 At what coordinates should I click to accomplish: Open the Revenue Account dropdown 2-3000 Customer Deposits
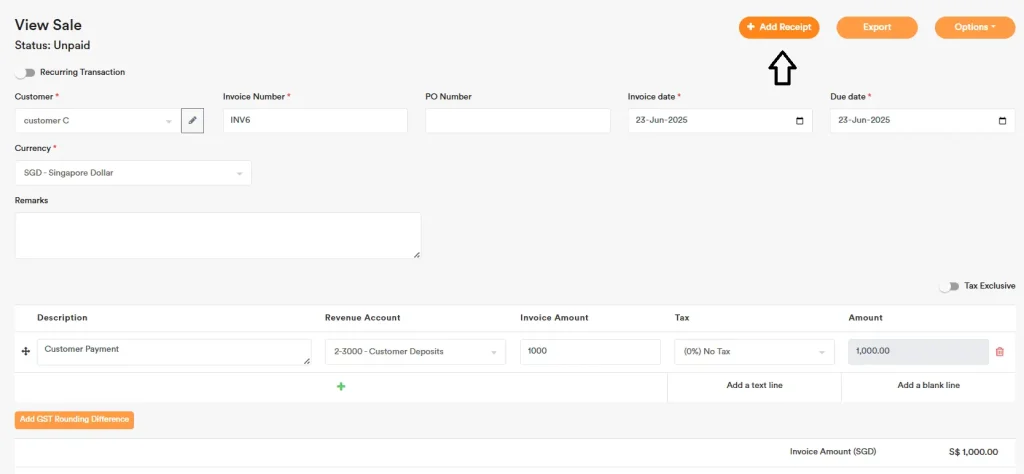[415, 351]
